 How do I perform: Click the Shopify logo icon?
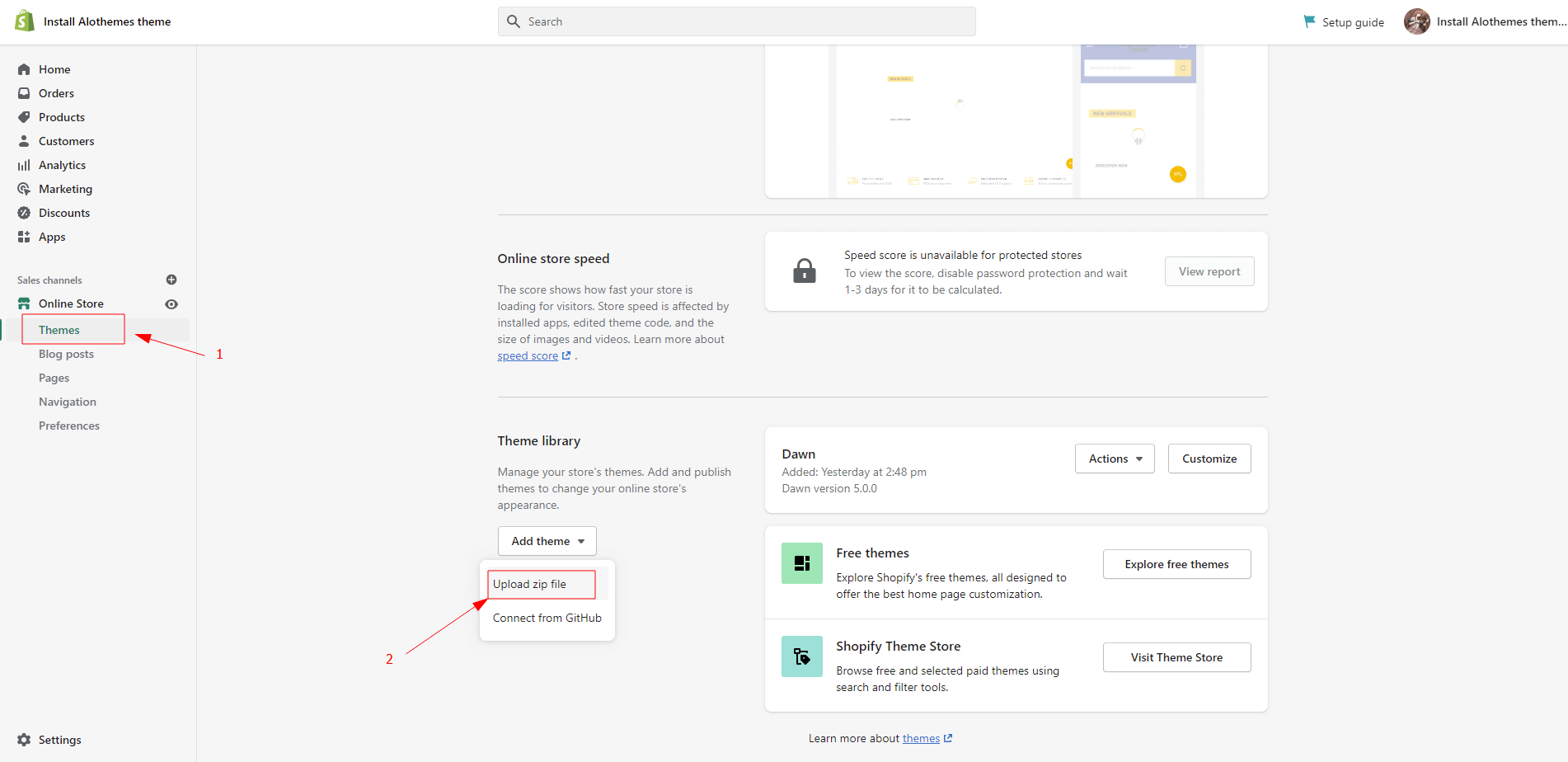(25, 21)
